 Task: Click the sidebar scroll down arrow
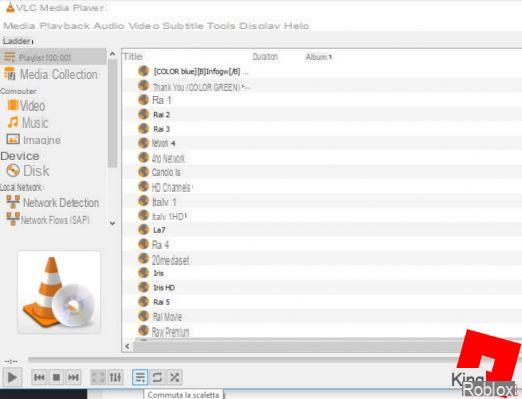(x=113, y=223)
